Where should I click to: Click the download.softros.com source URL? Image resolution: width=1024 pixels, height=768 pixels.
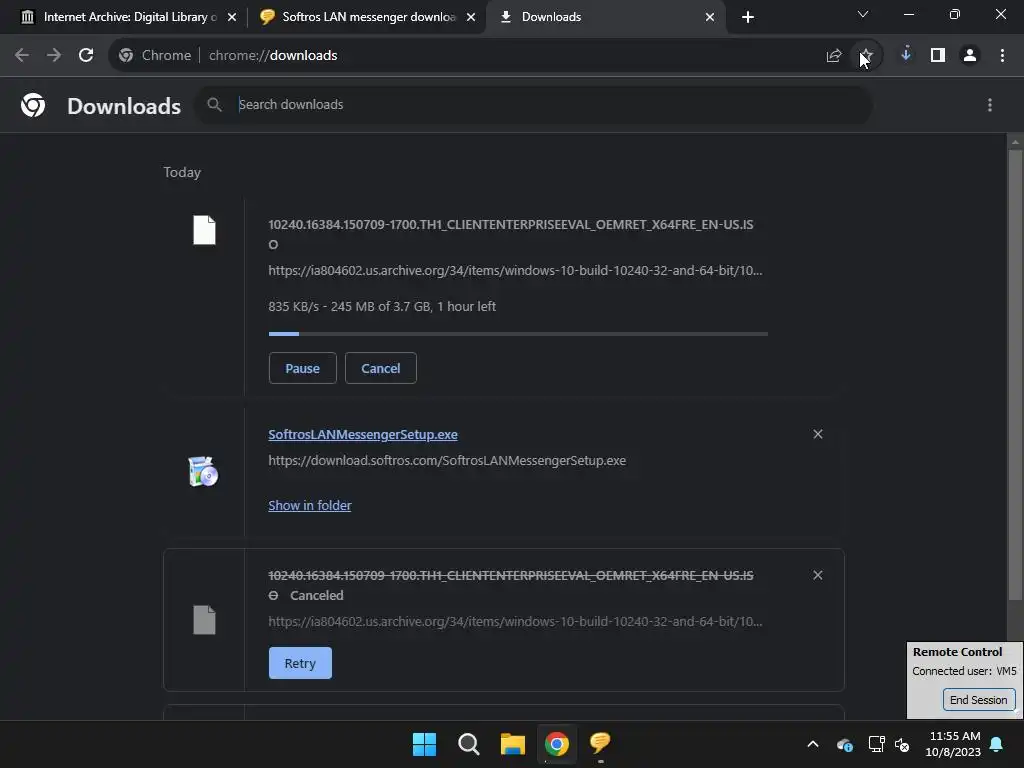point(447,460)
